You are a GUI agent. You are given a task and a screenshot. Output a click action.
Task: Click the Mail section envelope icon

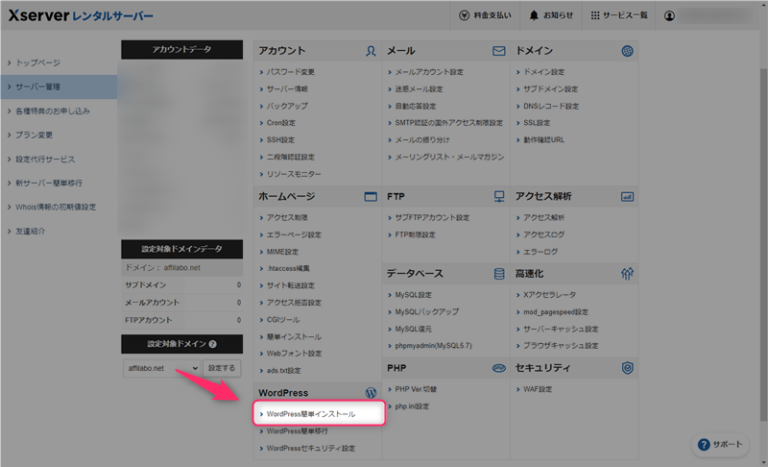[498, 51]
